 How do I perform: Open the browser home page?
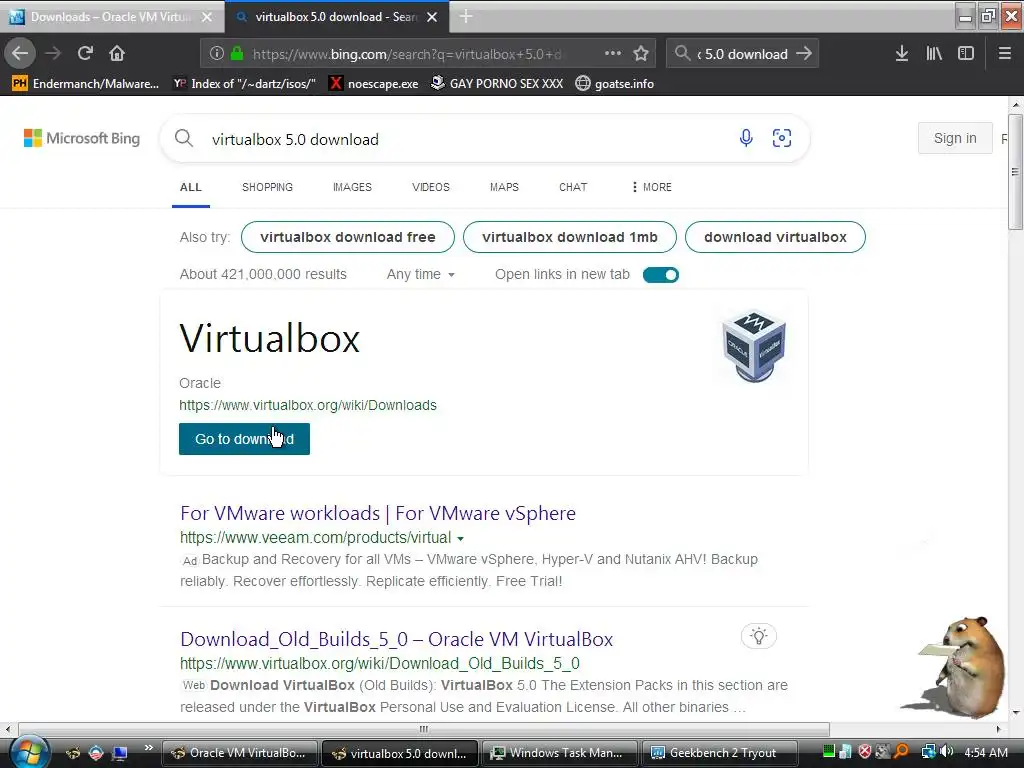[117, 53]
